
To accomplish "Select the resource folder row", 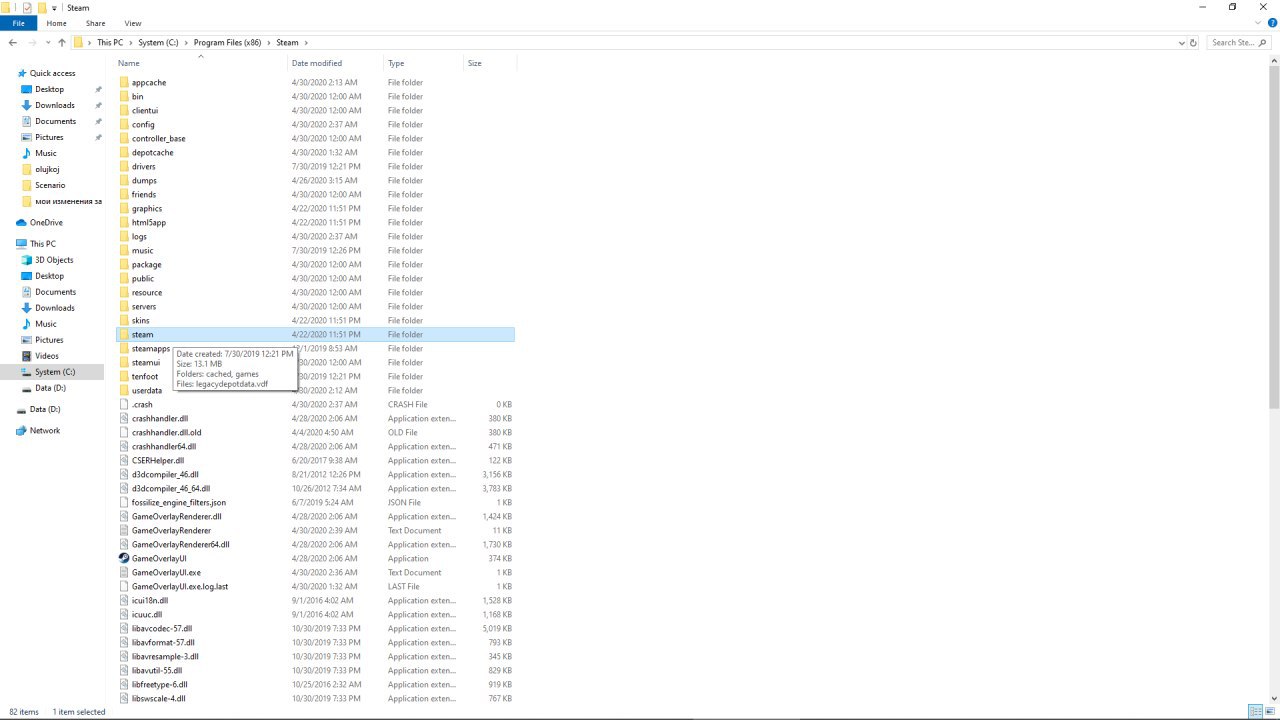I will 315,293.
